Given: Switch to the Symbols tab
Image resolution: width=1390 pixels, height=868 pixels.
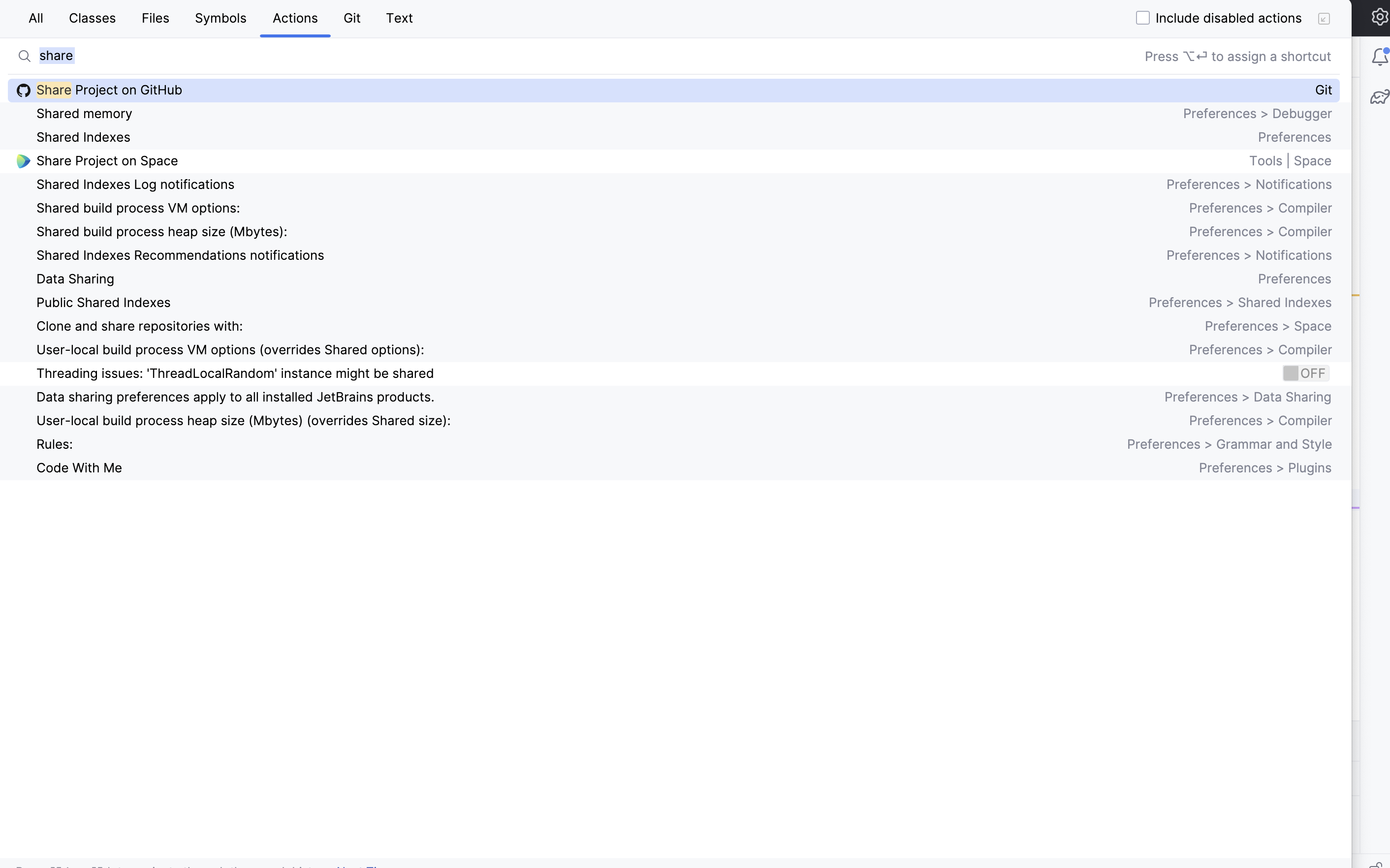Looking at the screenshot, I should 221,18.
